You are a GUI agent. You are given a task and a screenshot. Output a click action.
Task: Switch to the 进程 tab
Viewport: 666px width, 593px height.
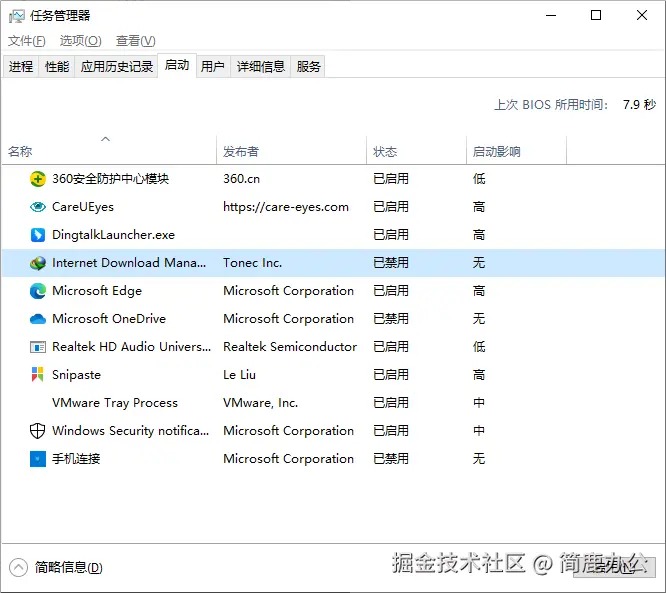coord(21,67)
